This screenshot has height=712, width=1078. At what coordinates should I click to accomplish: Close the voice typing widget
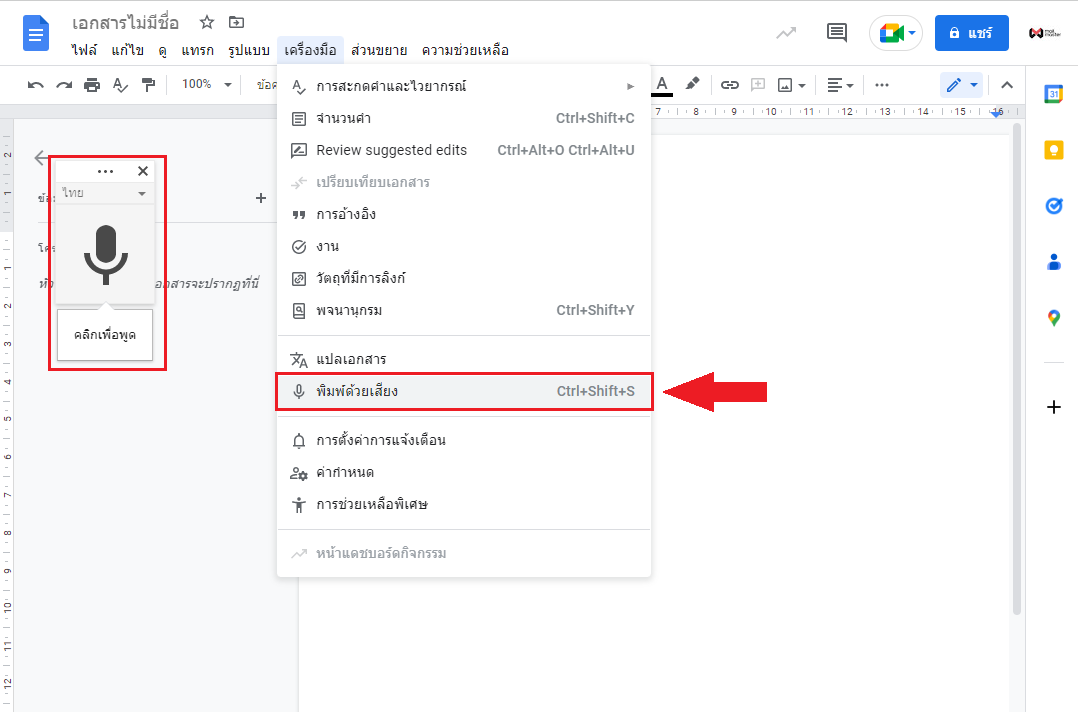[142, 171]
